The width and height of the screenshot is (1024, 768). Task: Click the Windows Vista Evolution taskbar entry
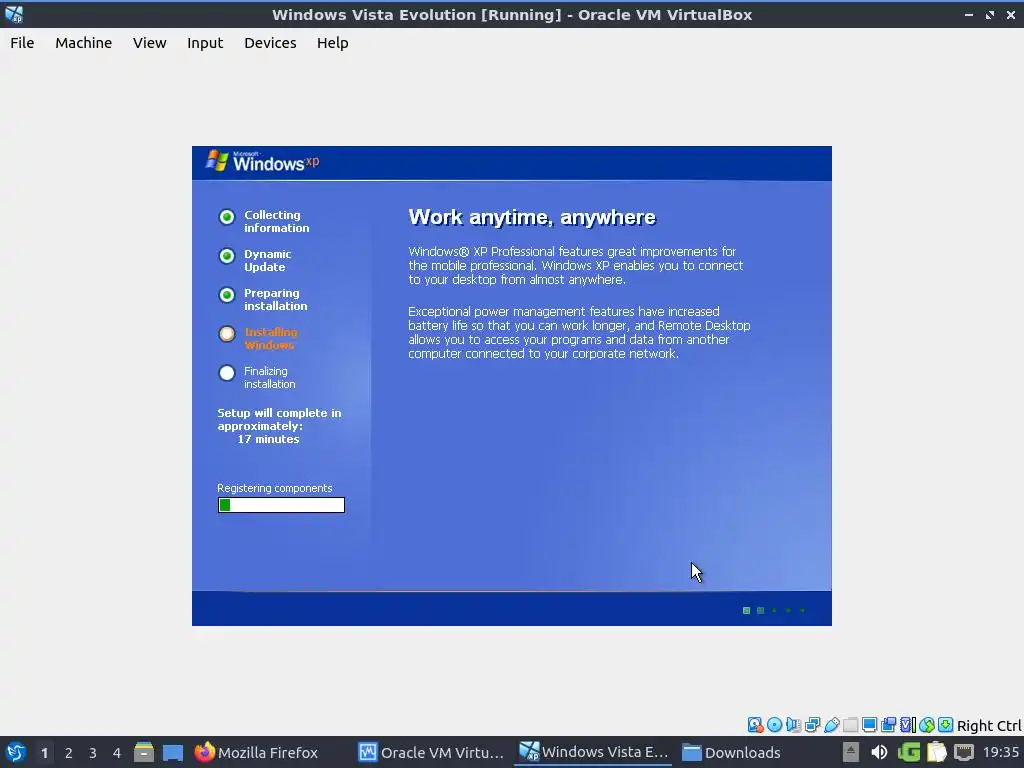594,752
